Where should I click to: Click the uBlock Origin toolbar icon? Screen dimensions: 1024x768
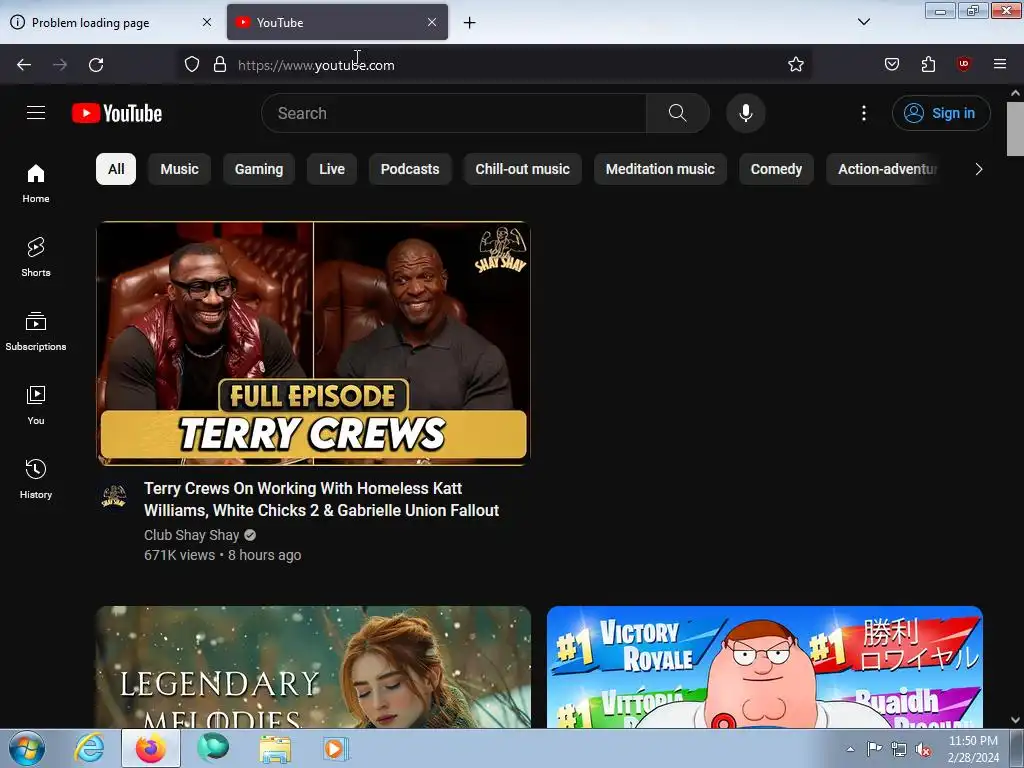(963, 64)
